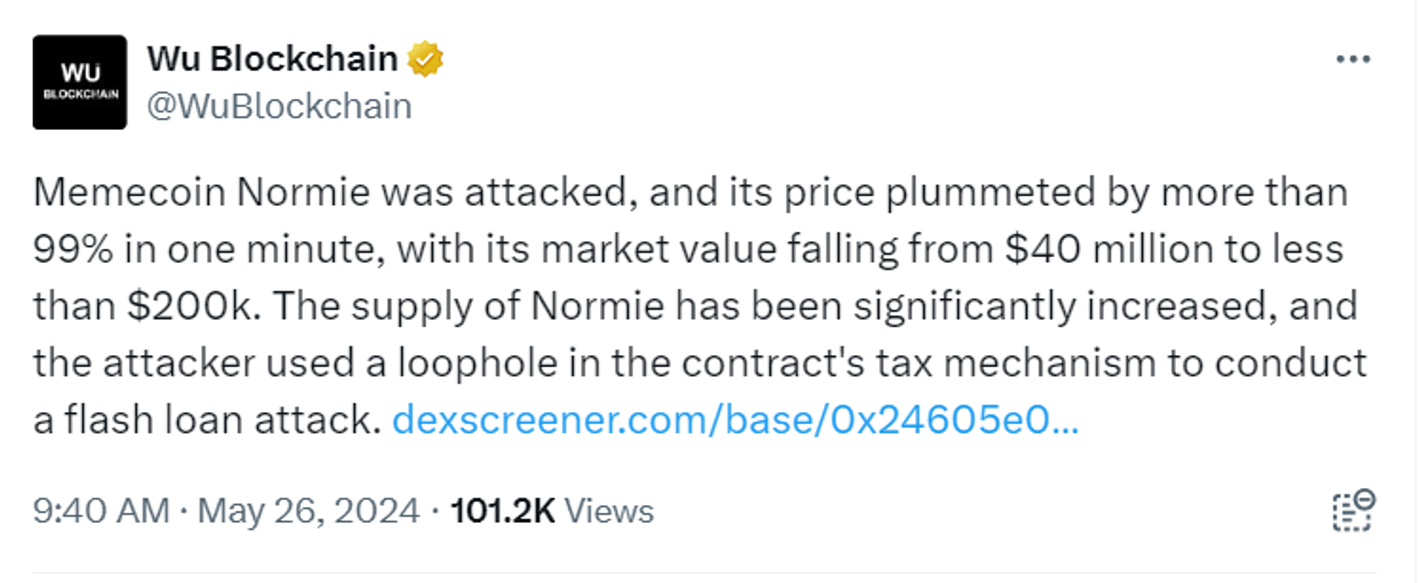1420x583 pixels.
Task: Click the dashed-square minus icon below the tweet
Action: point(1355,510)
